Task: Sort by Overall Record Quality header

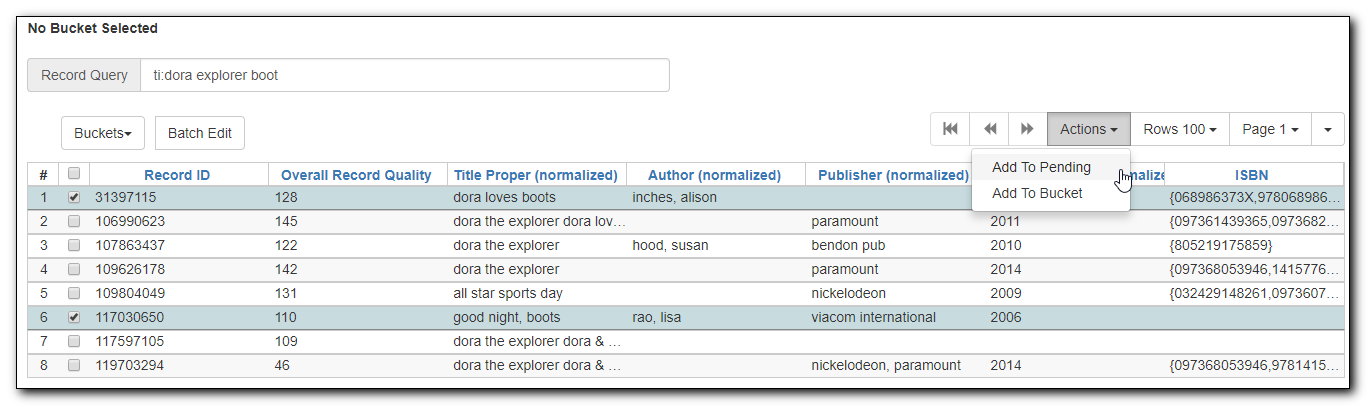Action: coord(356,175)
